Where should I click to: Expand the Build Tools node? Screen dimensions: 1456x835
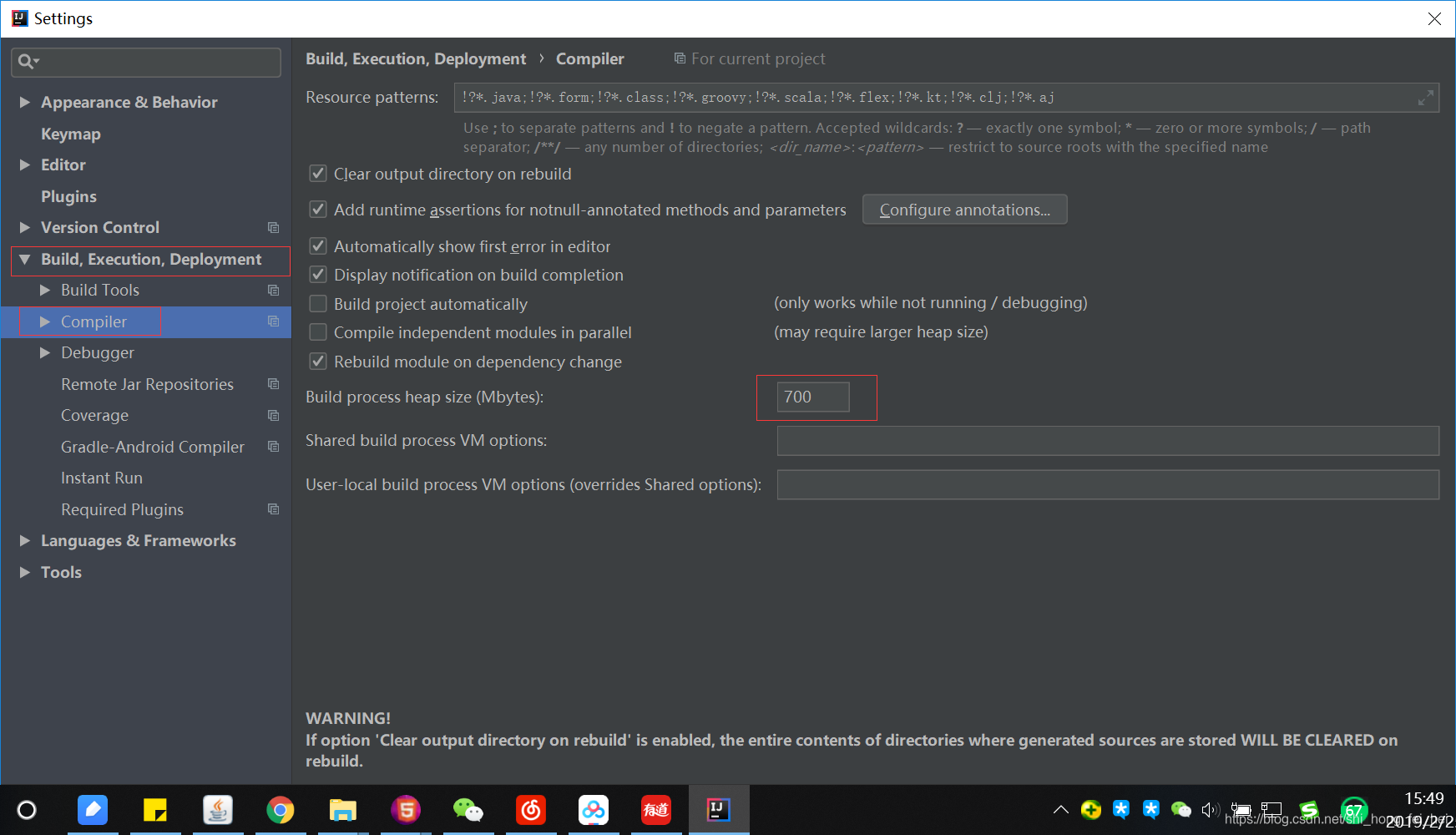click(45, 290)
